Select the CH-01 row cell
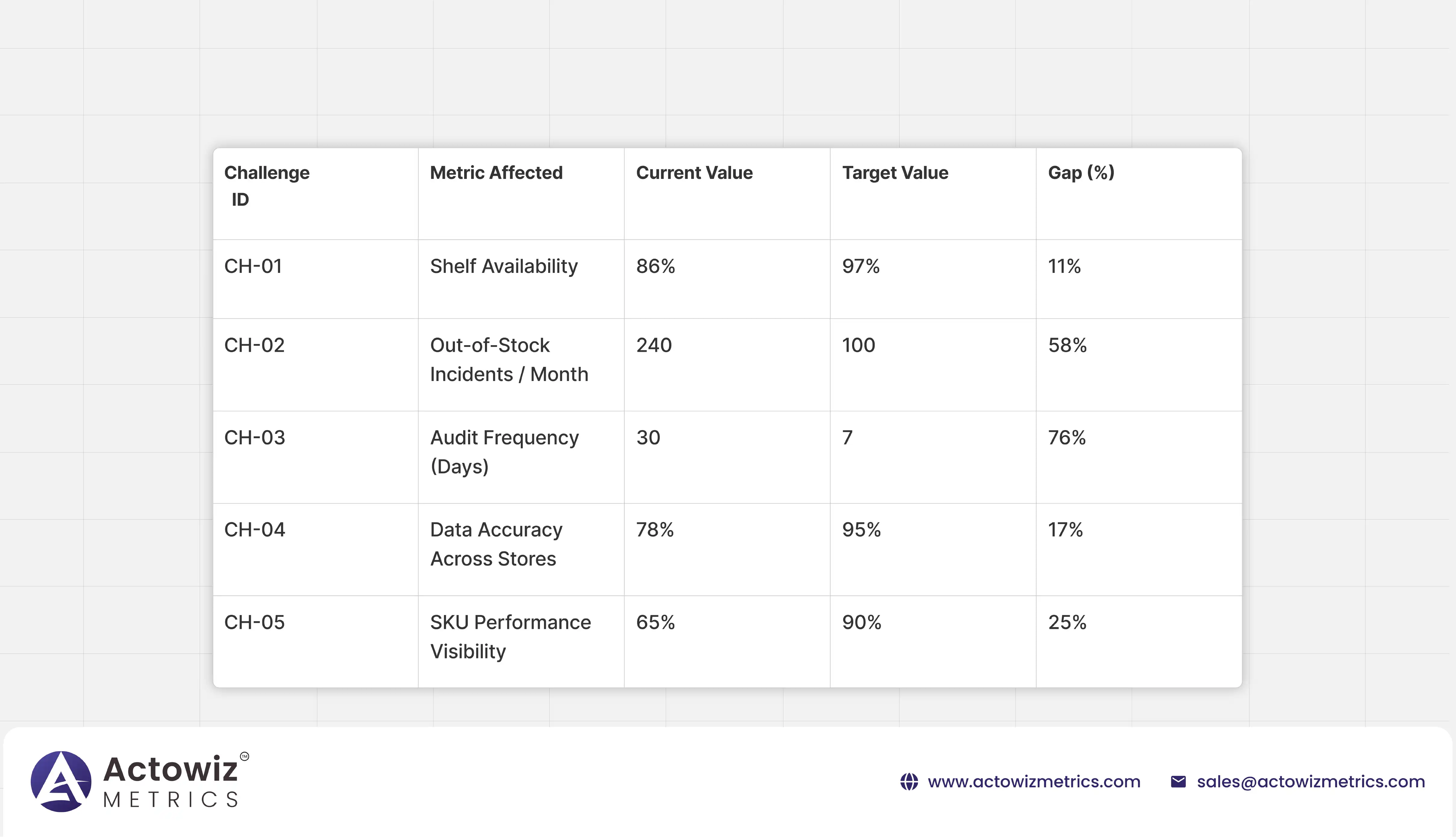 (253, 266)
